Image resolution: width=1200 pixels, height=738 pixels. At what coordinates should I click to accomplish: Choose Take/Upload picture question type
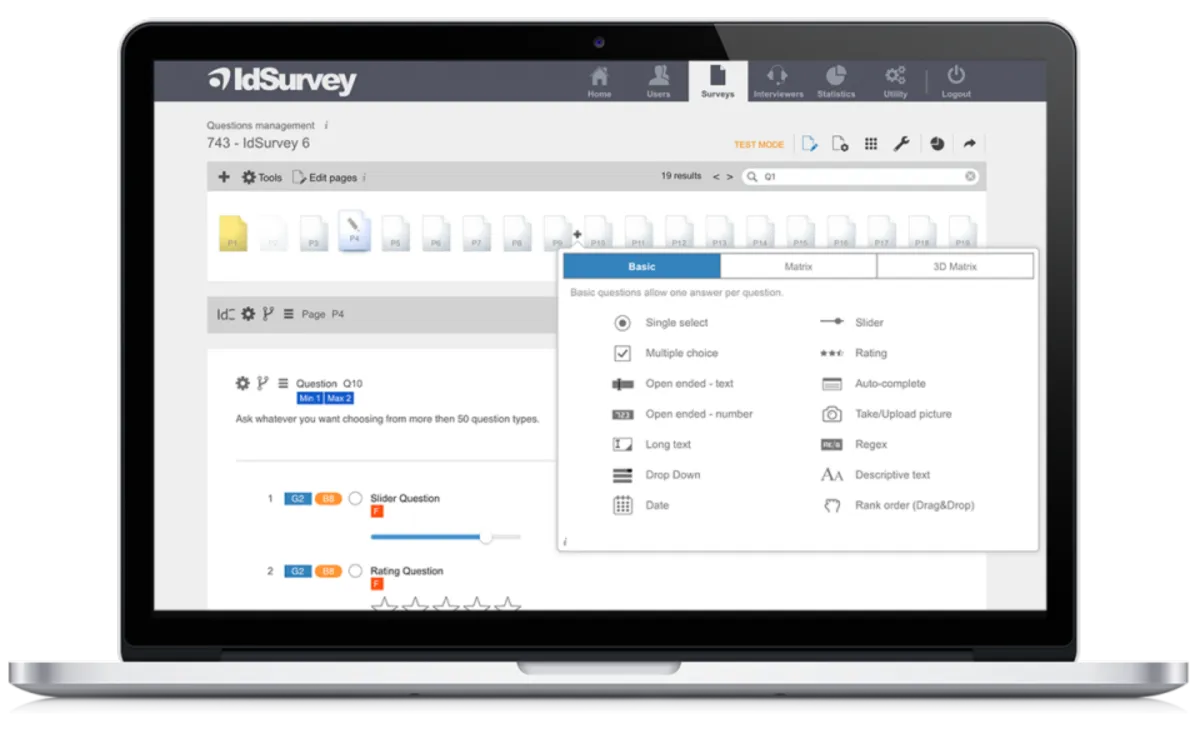tap(886, 414)
